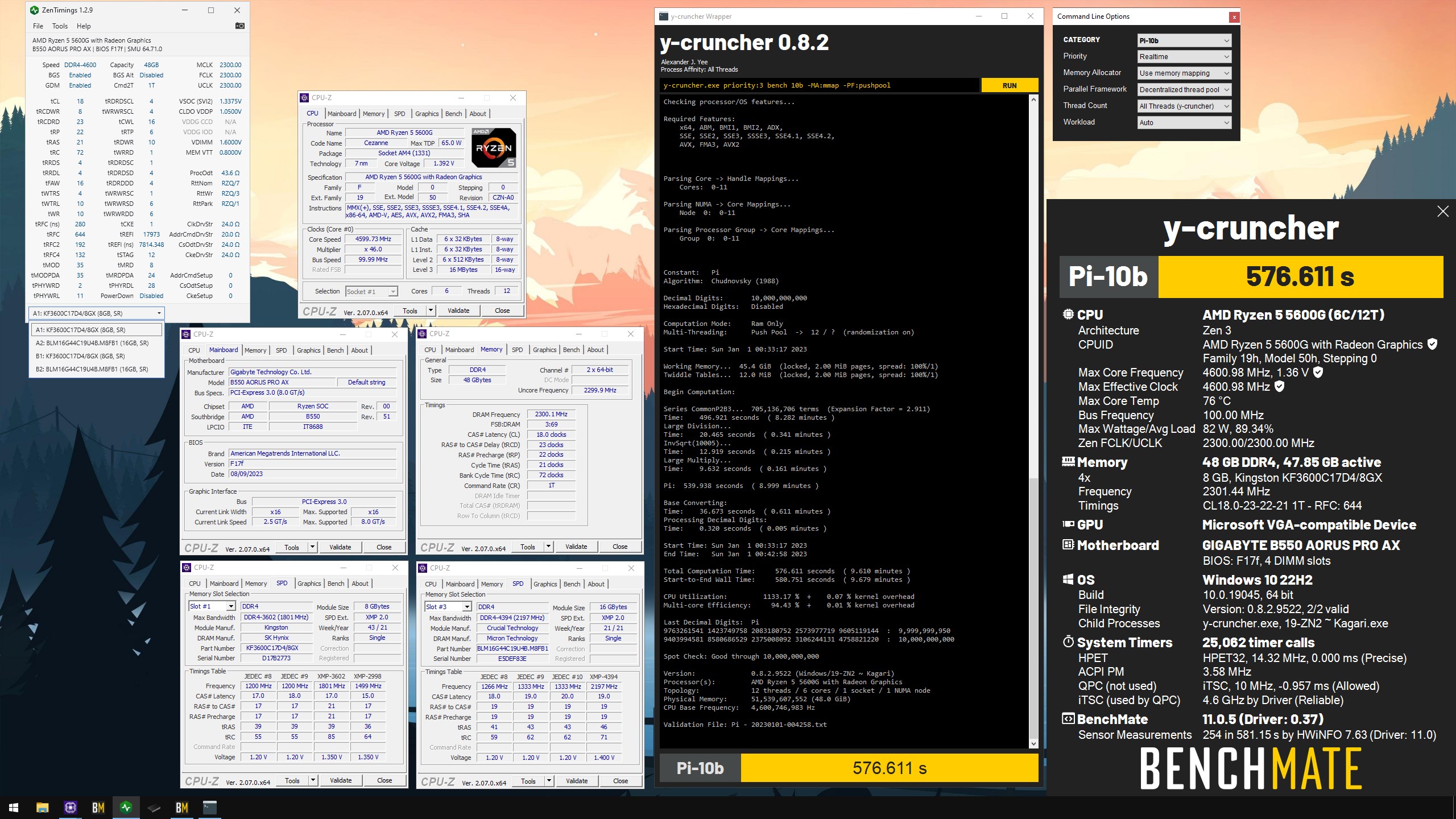Open the Priority Realtime dropdown

pyautogui.click(x=1184, y=56)
